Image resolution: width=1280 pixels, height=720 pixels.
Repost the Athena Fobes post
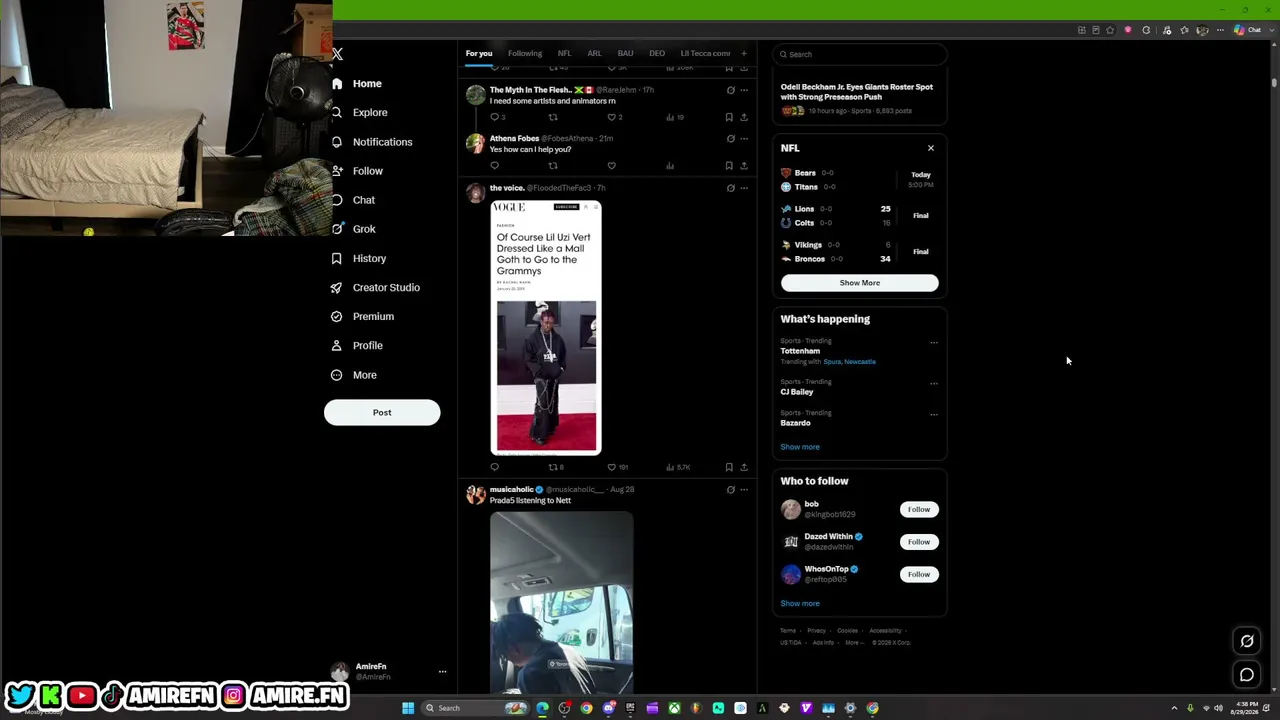[553, 166]
